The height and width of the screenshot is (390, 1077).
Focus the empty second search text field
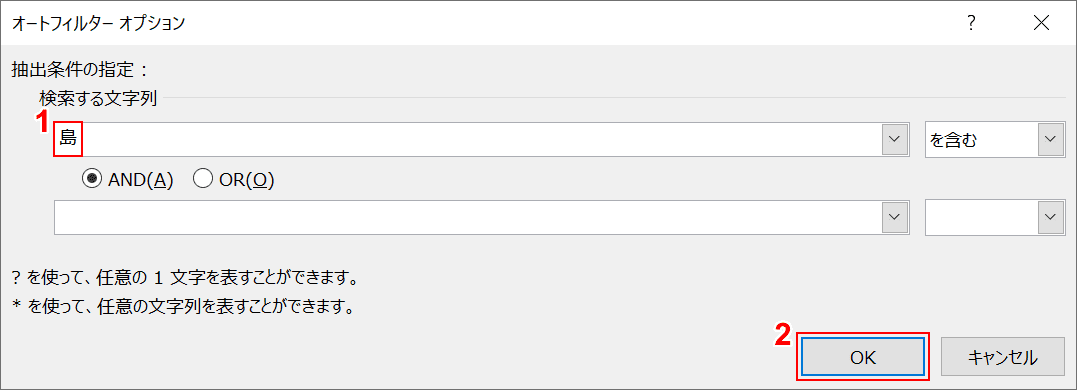tap(468, 217)
